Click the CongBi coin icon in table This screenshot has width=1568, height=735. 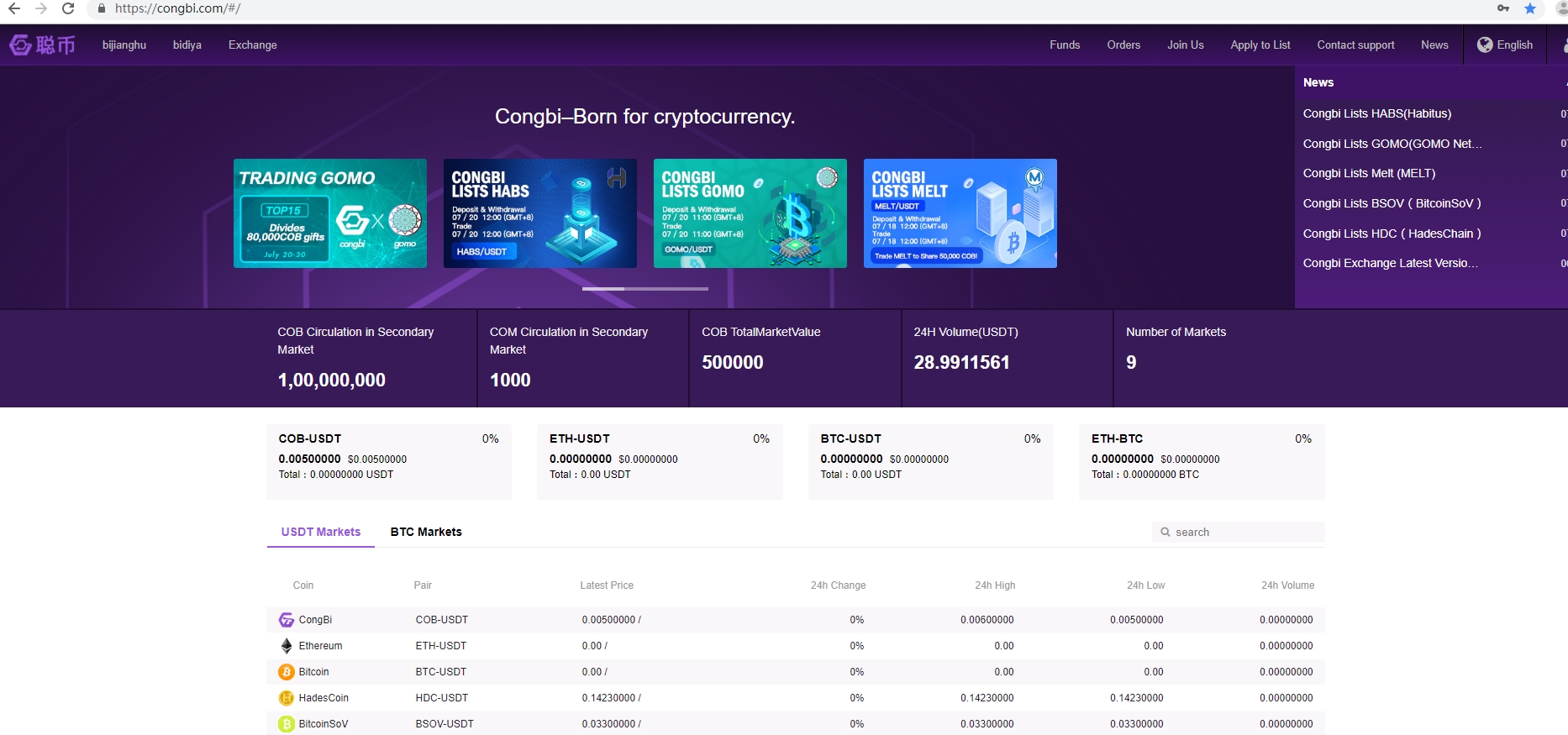pyautogui.click(x=287, y=620)
